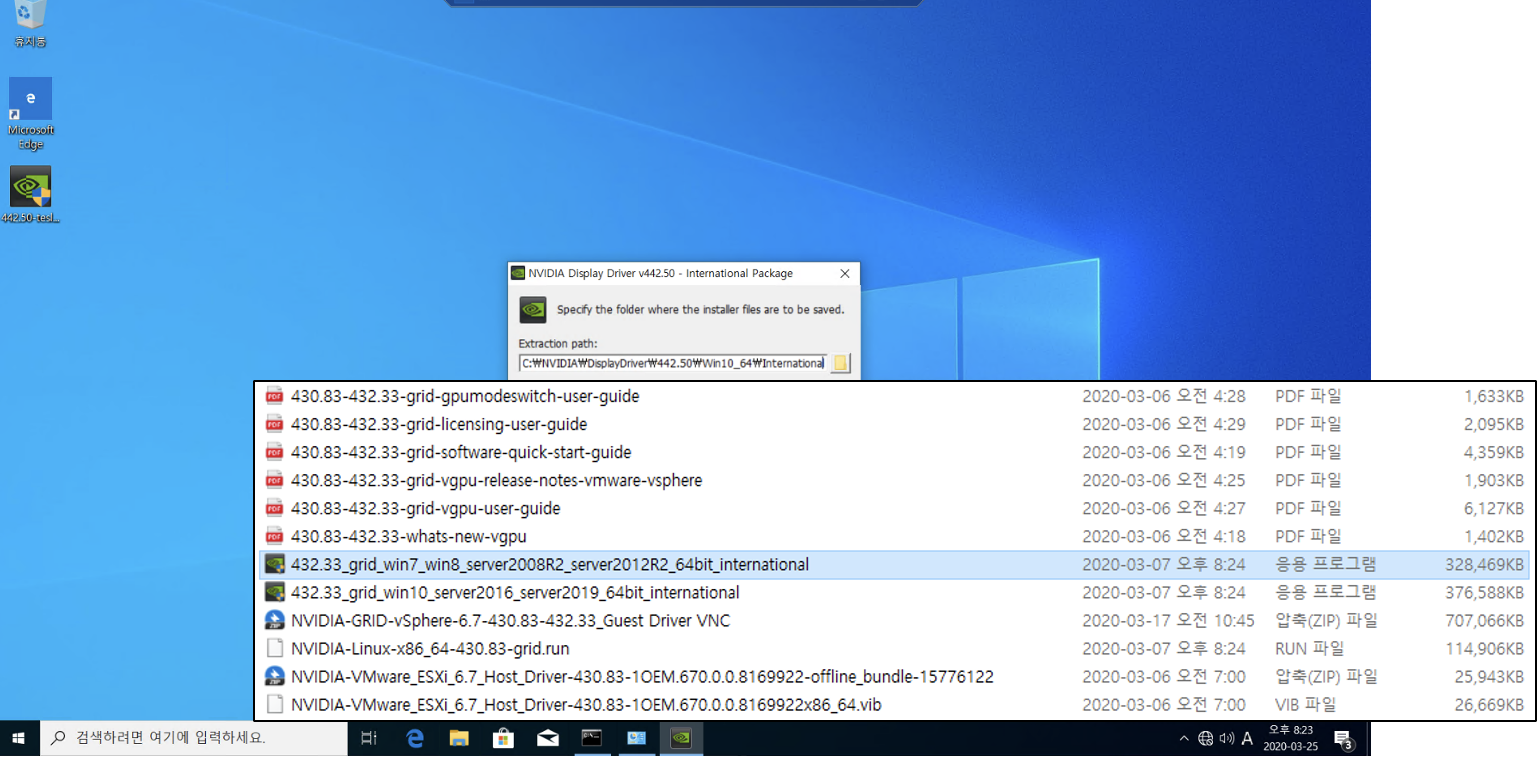Select file name 430.83-432.33-grid-licensing-user-guide
This screenshot has height=758, width=1538.
(439, 424)
